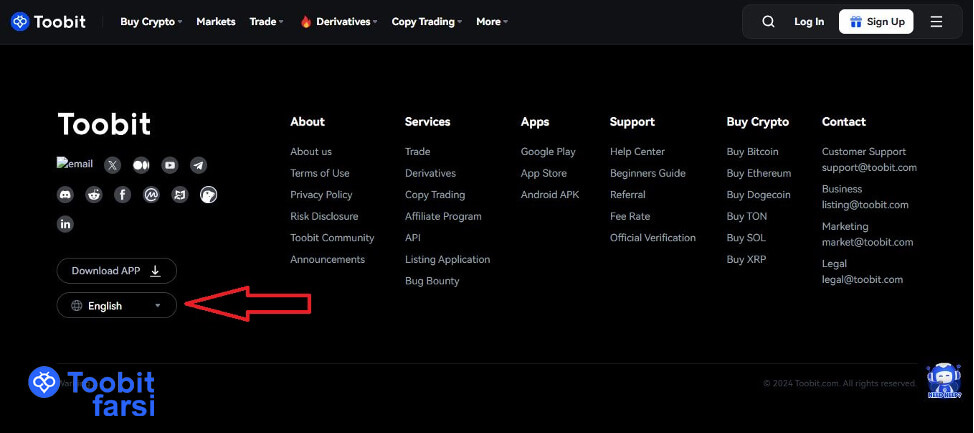Open the Facebook social icon
This screenshot has height=433, width=974.
(122, 194)
